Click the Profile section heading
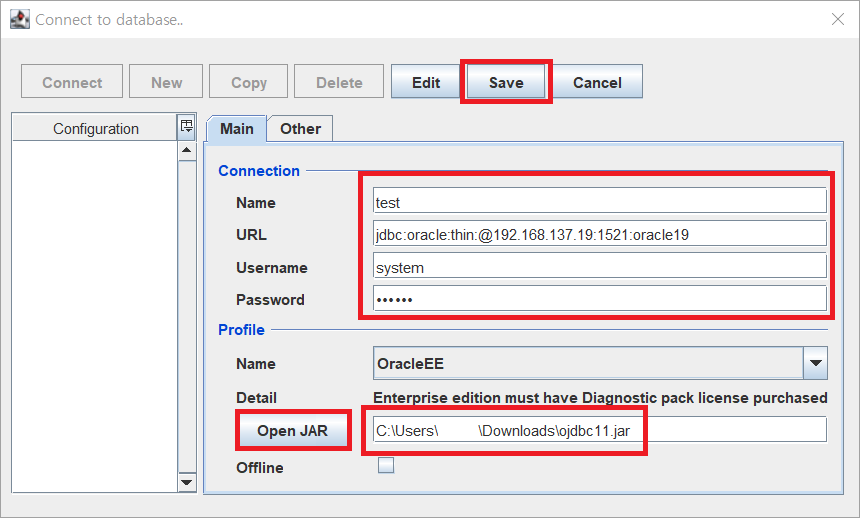 (241, 330)
